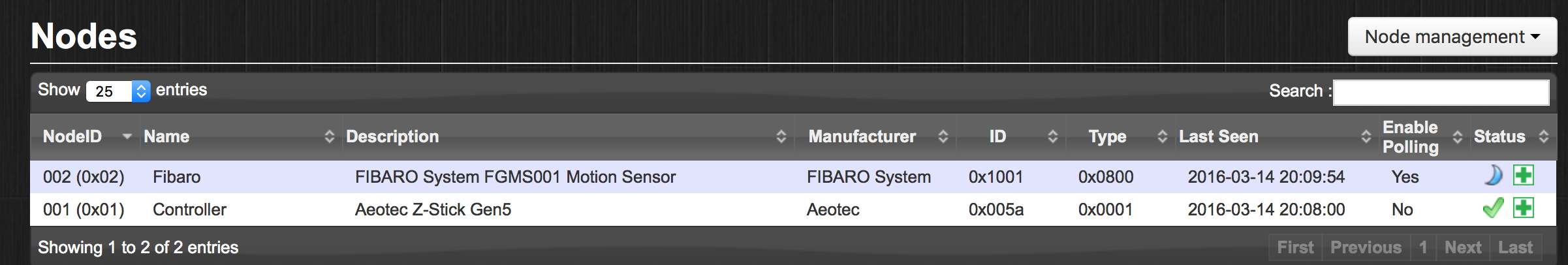Click green checkmark status for Controller node
Viewport: 1568px width, 265px height.
(1493, 208)
